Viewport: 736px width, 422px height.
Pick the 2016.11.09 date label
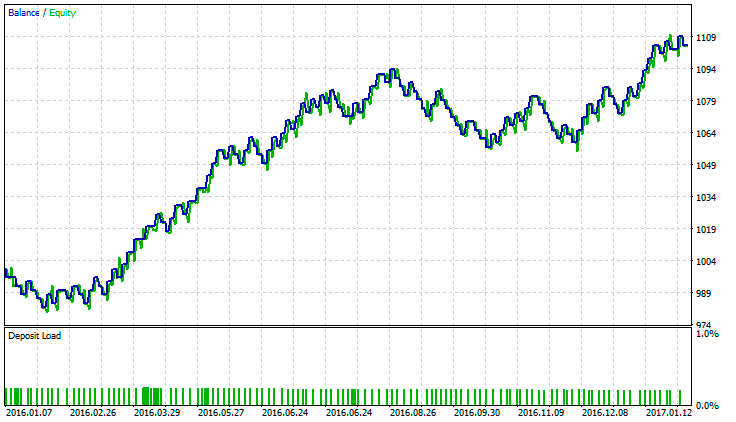pos(541,413)
